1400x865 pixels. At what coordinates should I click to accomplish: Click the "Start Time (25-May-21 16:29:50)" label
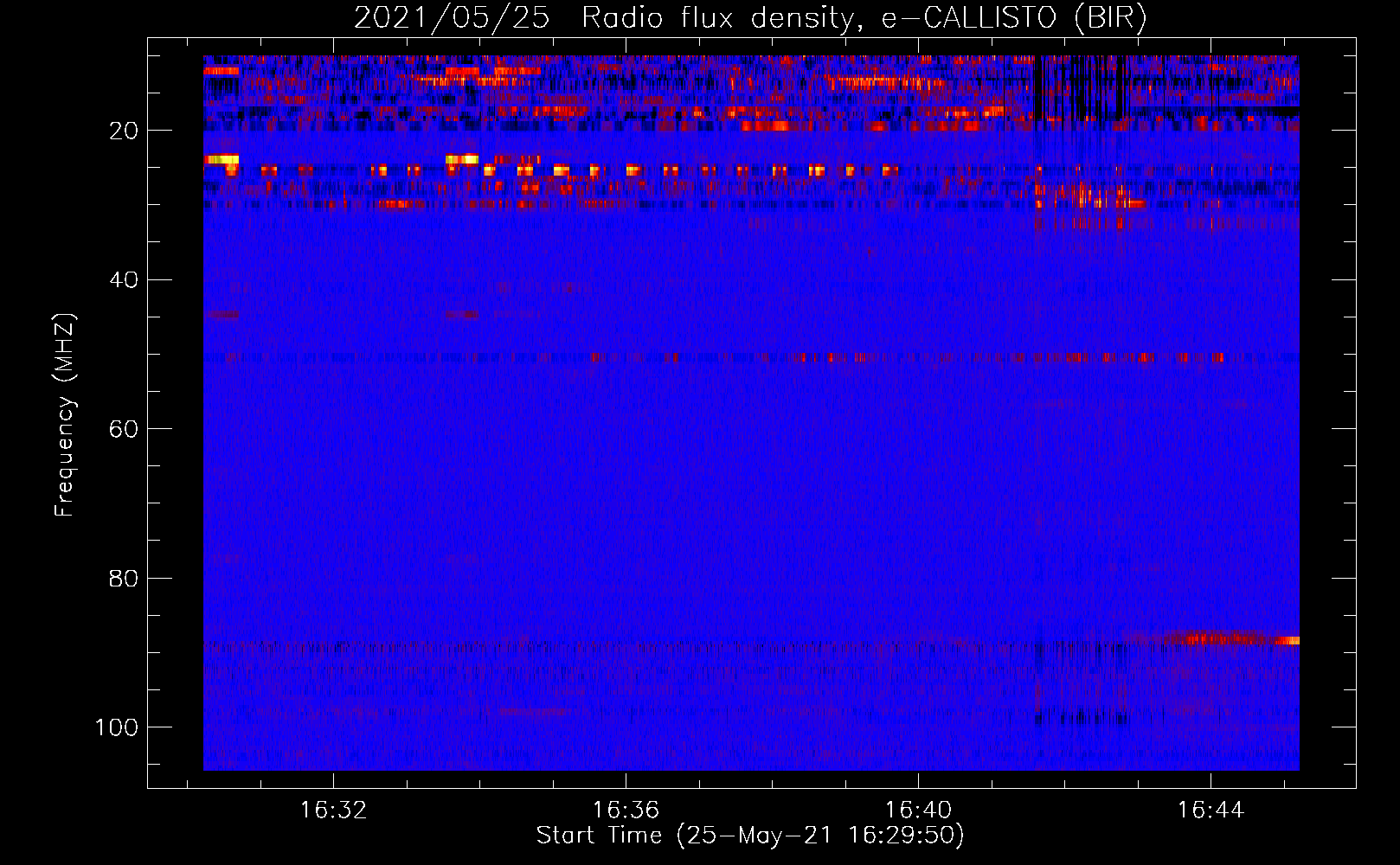(x=750, y=836)
